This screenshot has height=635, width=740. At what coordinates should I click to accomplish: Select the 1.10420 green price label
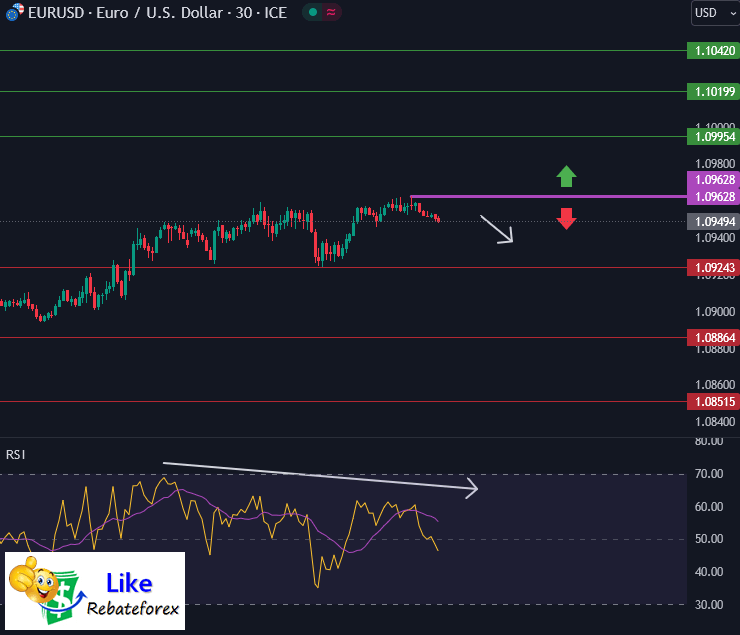coord(714,50)
